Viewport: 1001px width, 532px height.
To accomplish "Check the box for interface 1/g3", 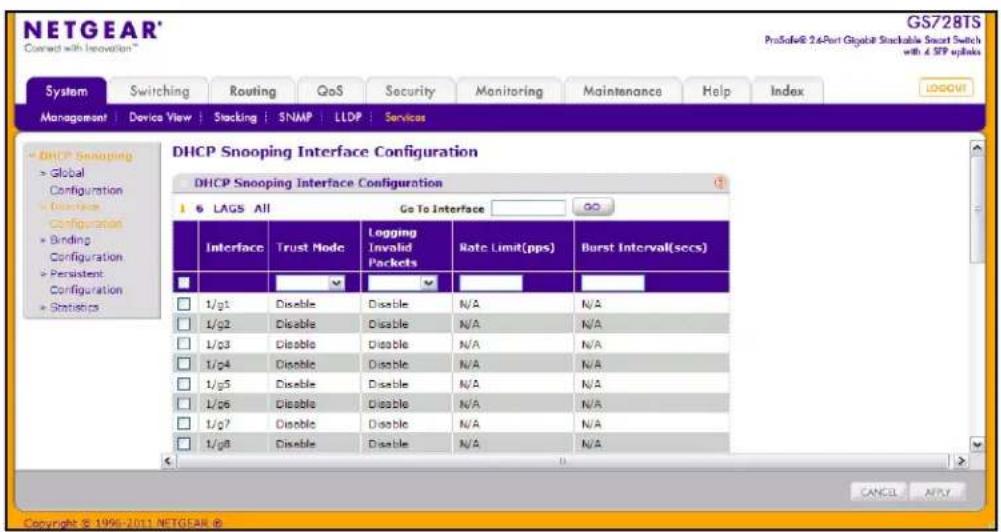I will pyautogui.click(x=184, y=344).
